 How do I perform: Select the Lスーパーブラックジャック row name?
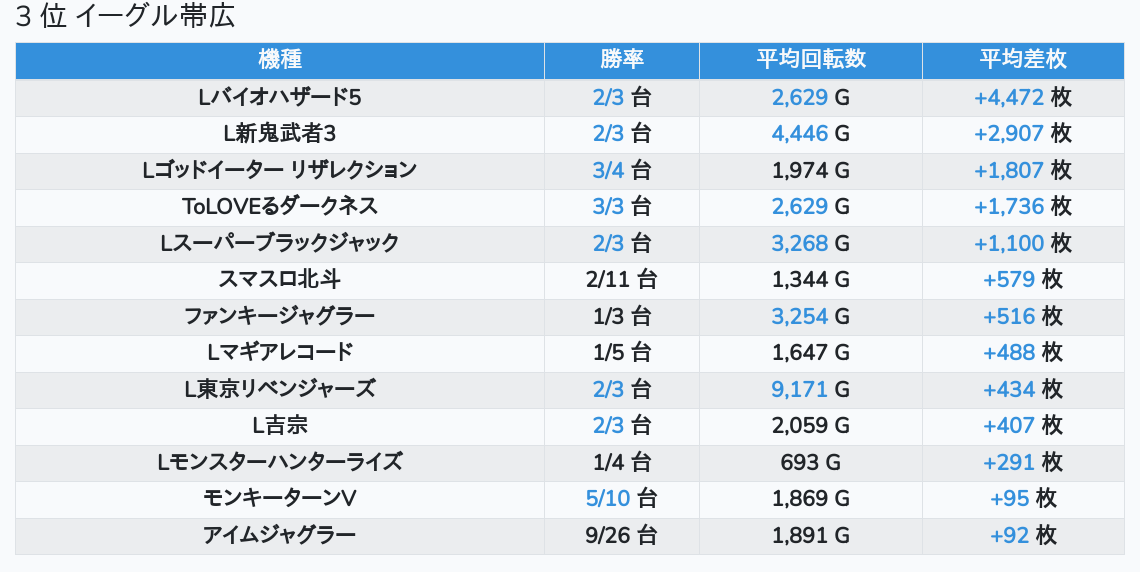click(280, 243)
